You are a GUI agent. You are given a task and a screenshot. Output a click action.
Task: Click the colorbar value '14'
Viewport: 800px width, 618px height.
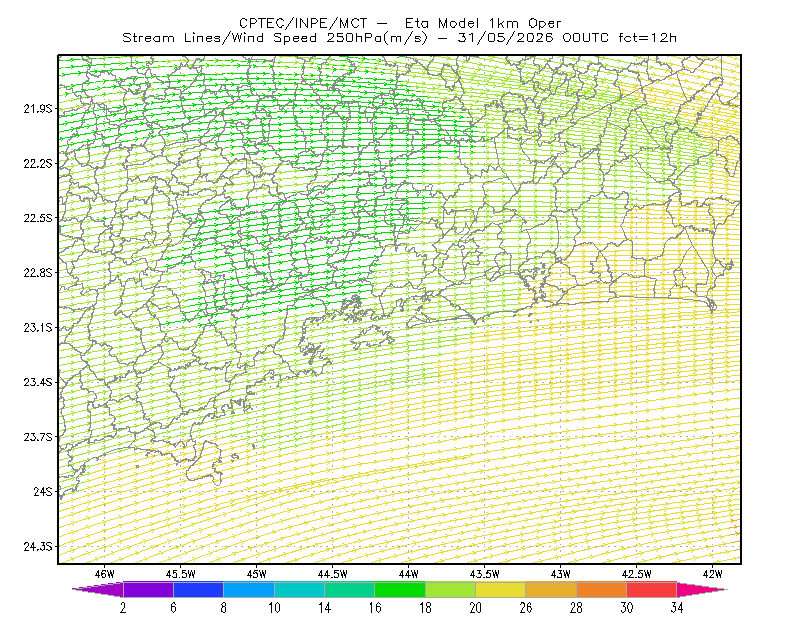(324, 608)
